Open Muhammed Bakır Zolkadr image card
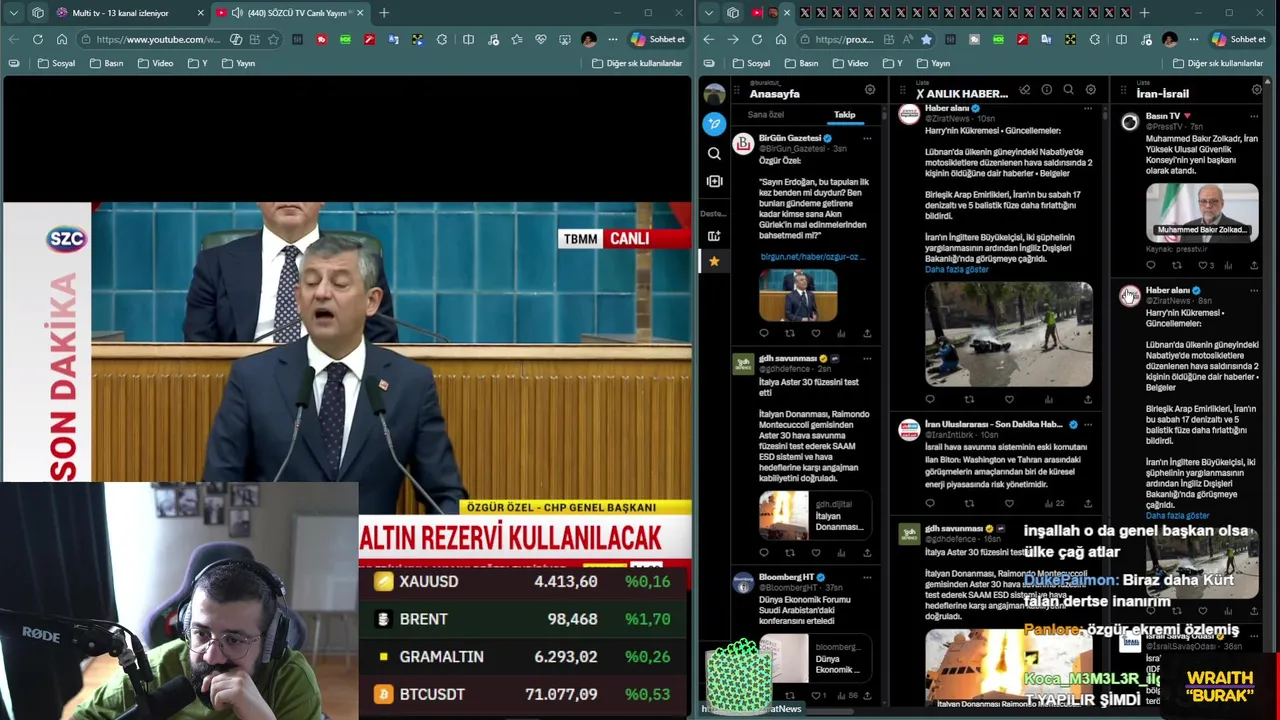The height and width of the screenshot is (720, 1280). tap(1202, 212)
